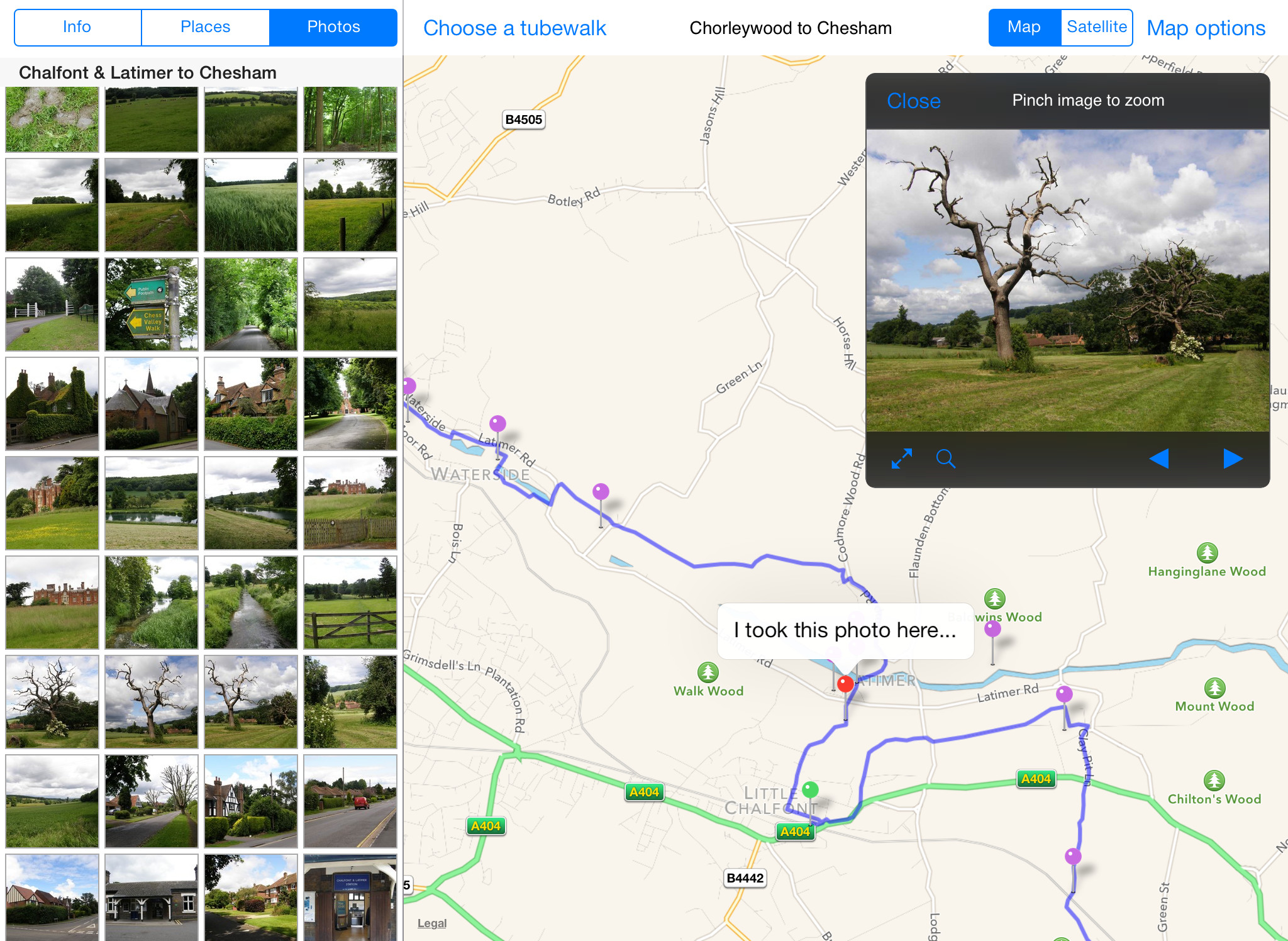Tap the Baldwins Wood tree icon
This screenshot has height=941, width=1288.
[994, 599]
